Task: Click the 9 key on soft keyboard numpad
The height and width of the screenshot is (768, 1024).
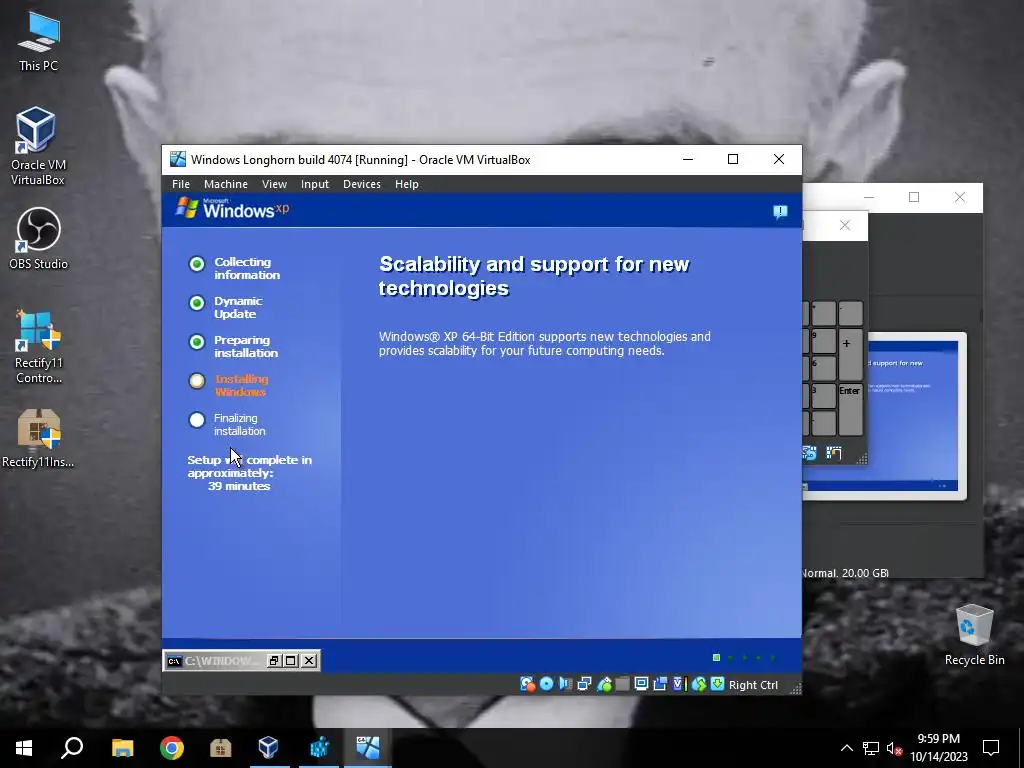Action: click(x=823, y=342)
